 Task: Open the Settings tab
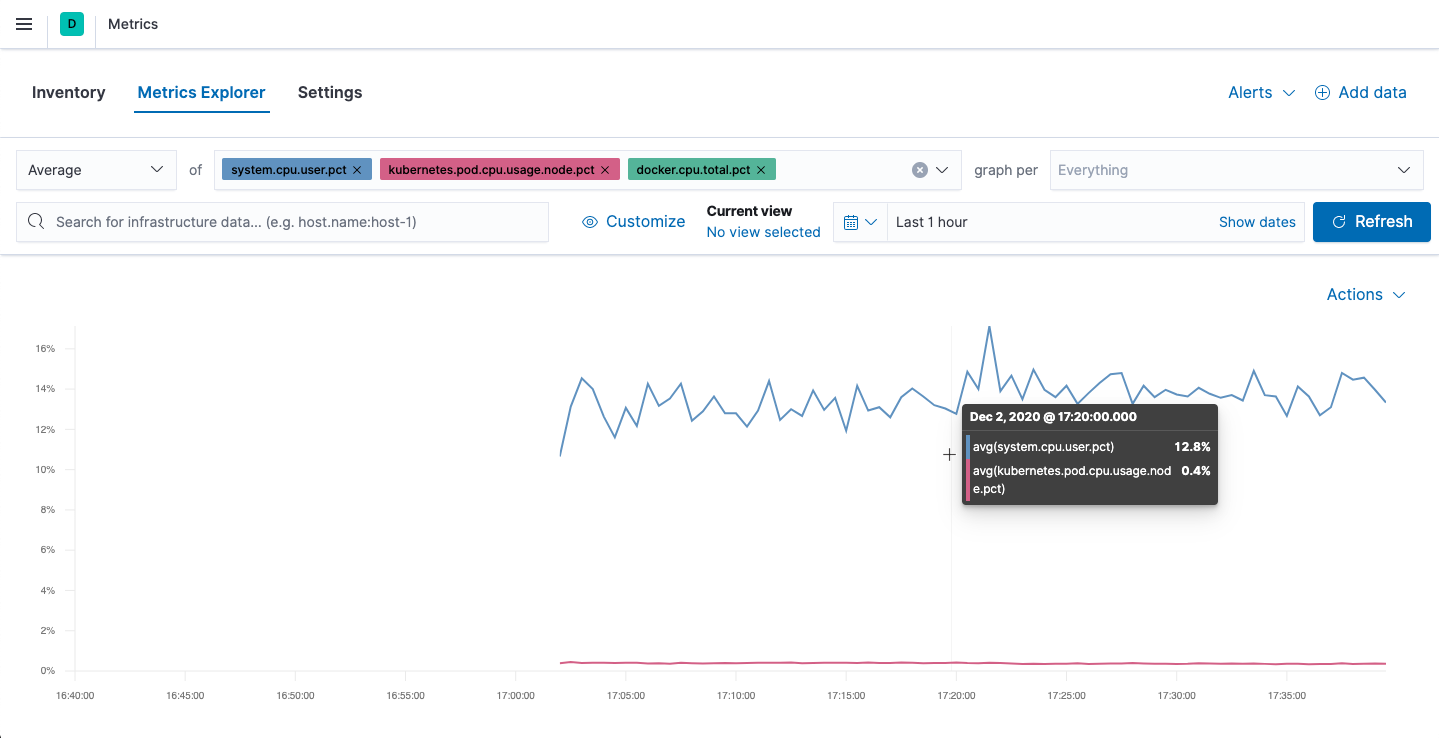pyautogui.click(x=329, y=92)
